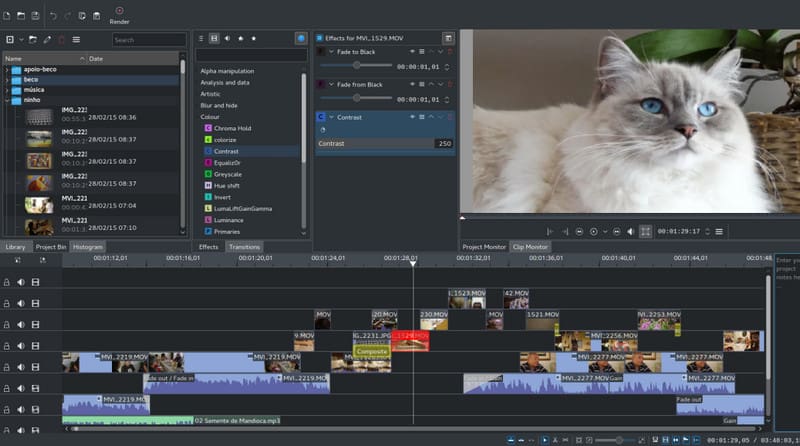Select Hue shift effect
The image size is (800, 446).
click(222, 186)
